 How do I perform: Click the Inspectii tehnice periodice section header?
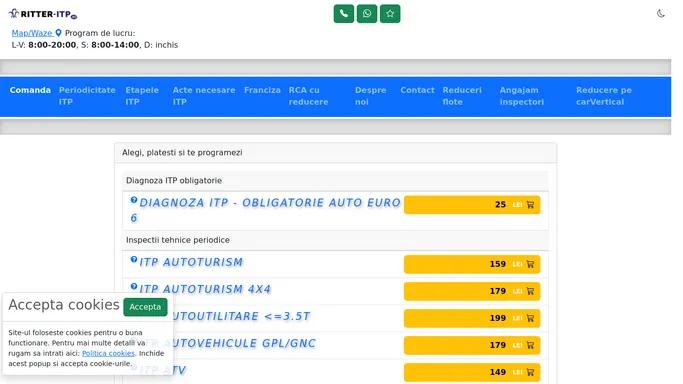coord(335,240)
